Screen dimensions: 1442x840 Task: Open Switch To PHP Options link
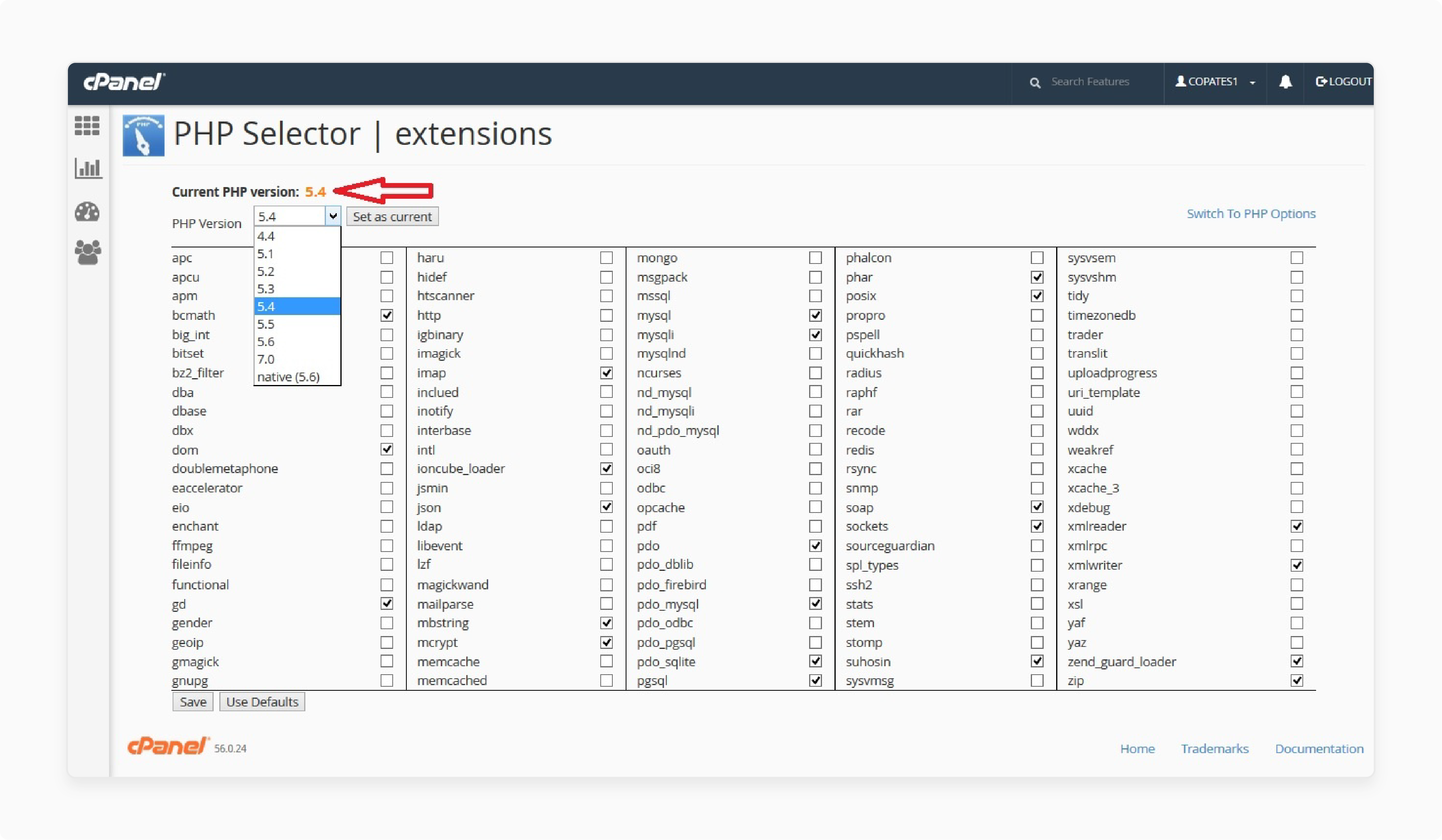pyautogui.click(x=1251, y=214)
